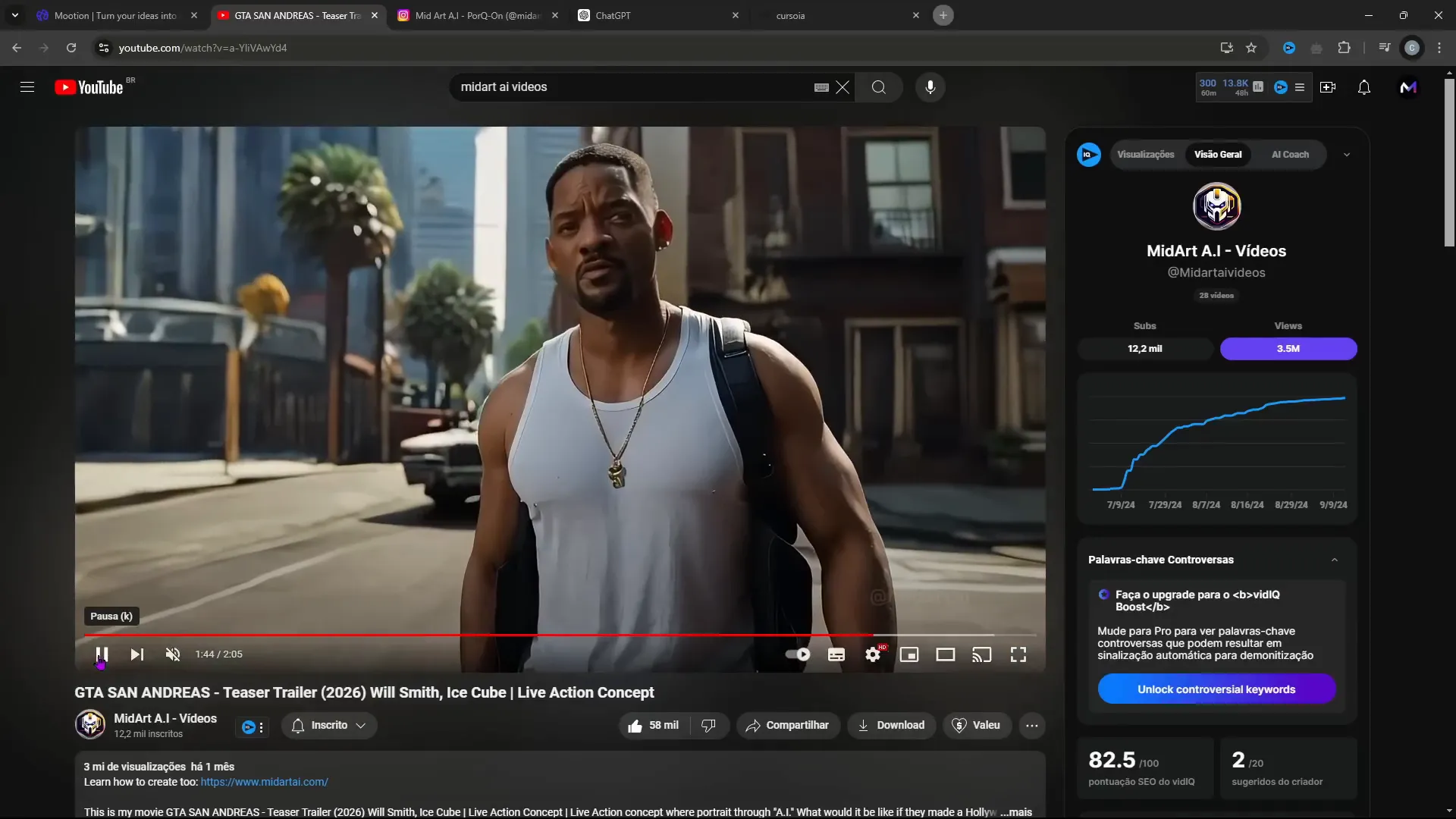
Task: Open the Create video camera icon
Action: point(1328,87)
